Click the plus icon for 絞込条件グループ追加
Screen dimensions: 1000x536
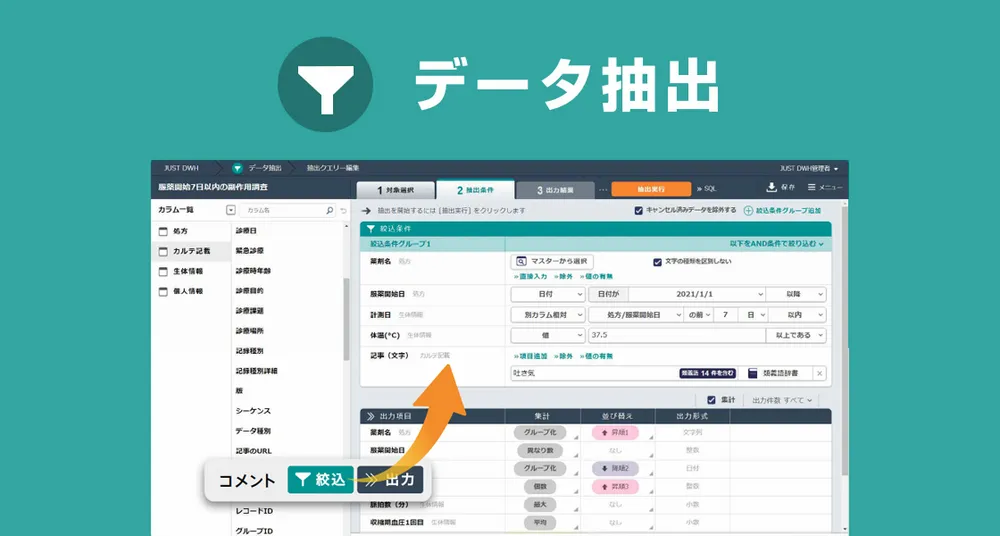[749, 211]
